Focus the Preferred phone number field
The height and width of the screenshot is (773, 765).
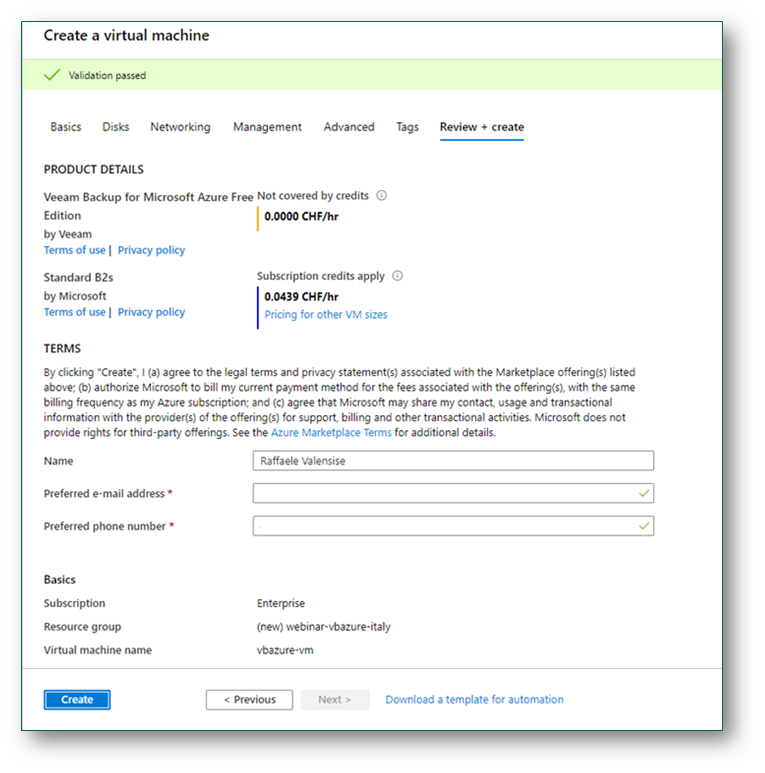tap(453, 526)
